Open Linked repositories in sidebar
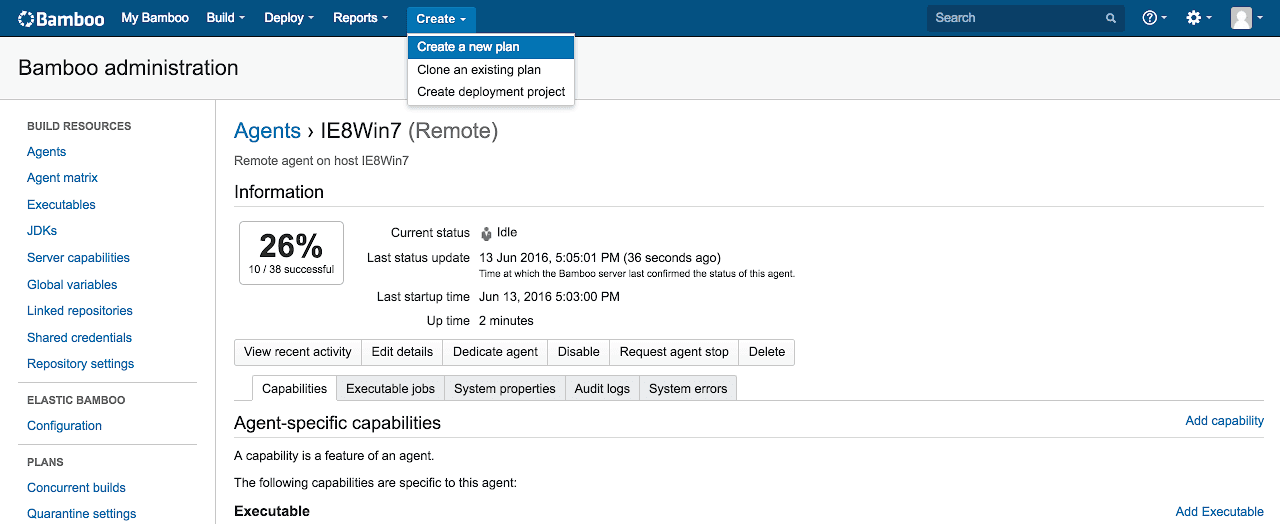The width and height of the screenshot is (1284, 525). (x=80, y=311)
